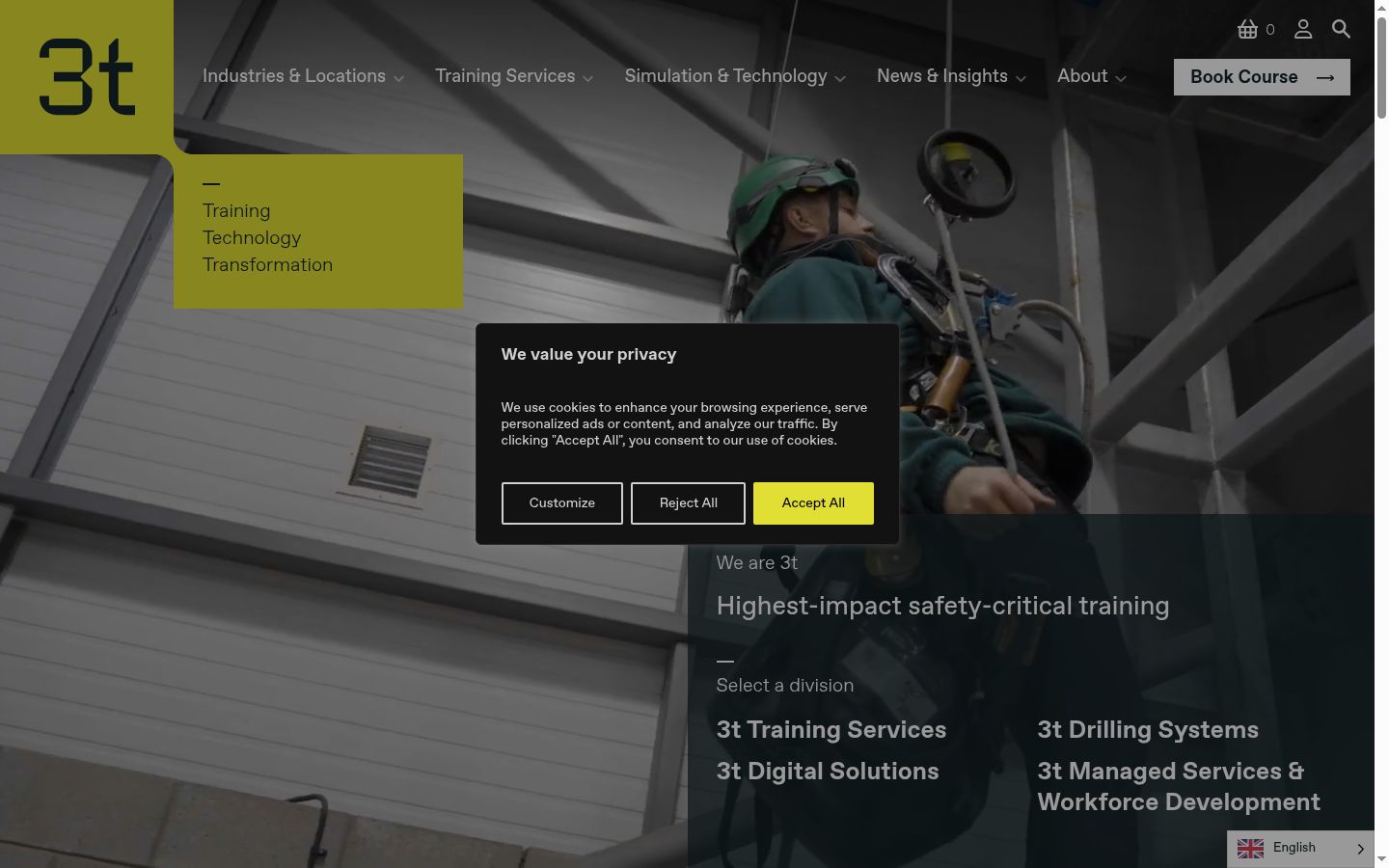Click the Transformation tagline text
The image size is (1389, 868).
point(267,264)
